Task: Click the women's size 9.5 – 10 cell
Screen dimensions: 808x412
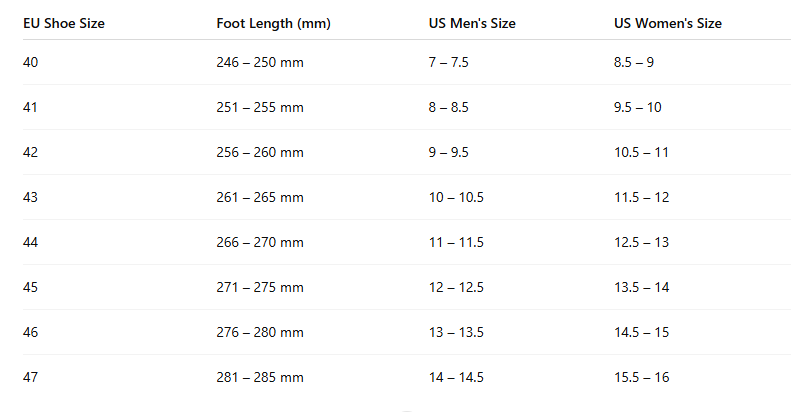Action: (x=638, y=107)
